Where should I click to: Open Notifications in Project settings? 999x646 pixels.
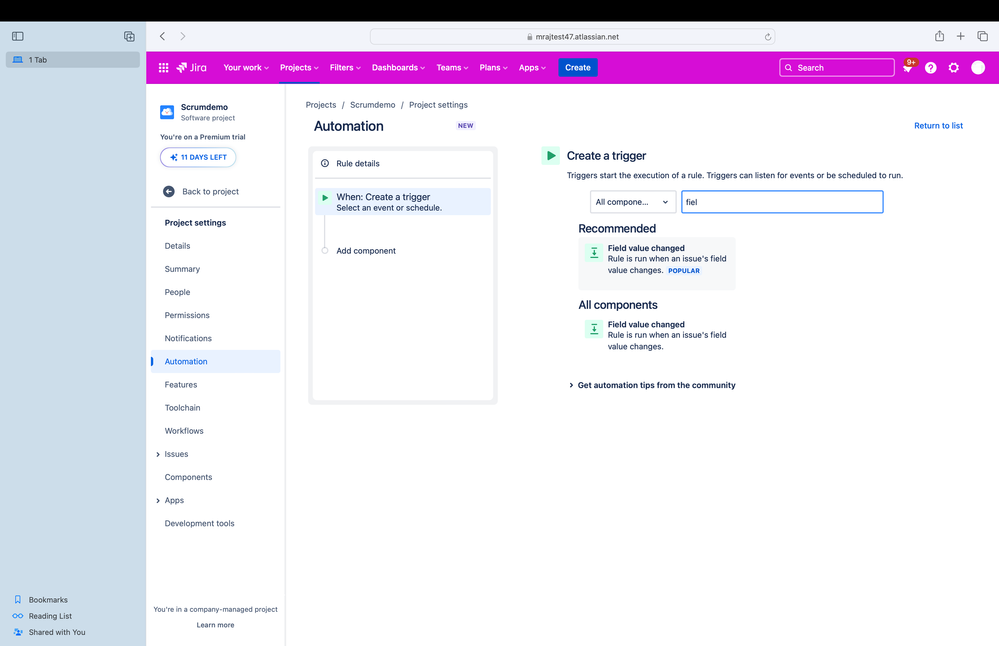point(215,338)
